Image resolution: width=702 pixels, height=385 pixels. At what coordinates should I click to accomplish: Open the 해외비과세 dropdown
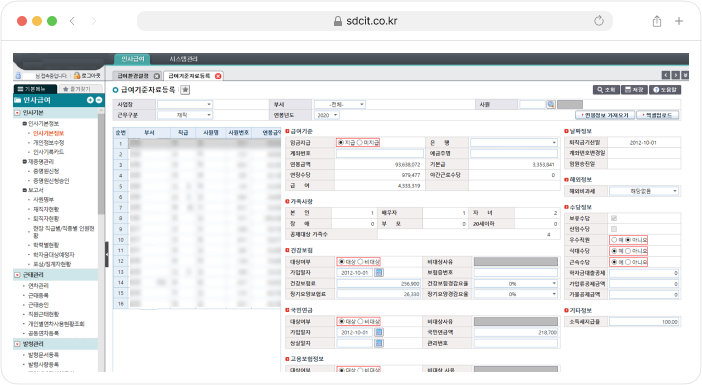pos(644,191)
